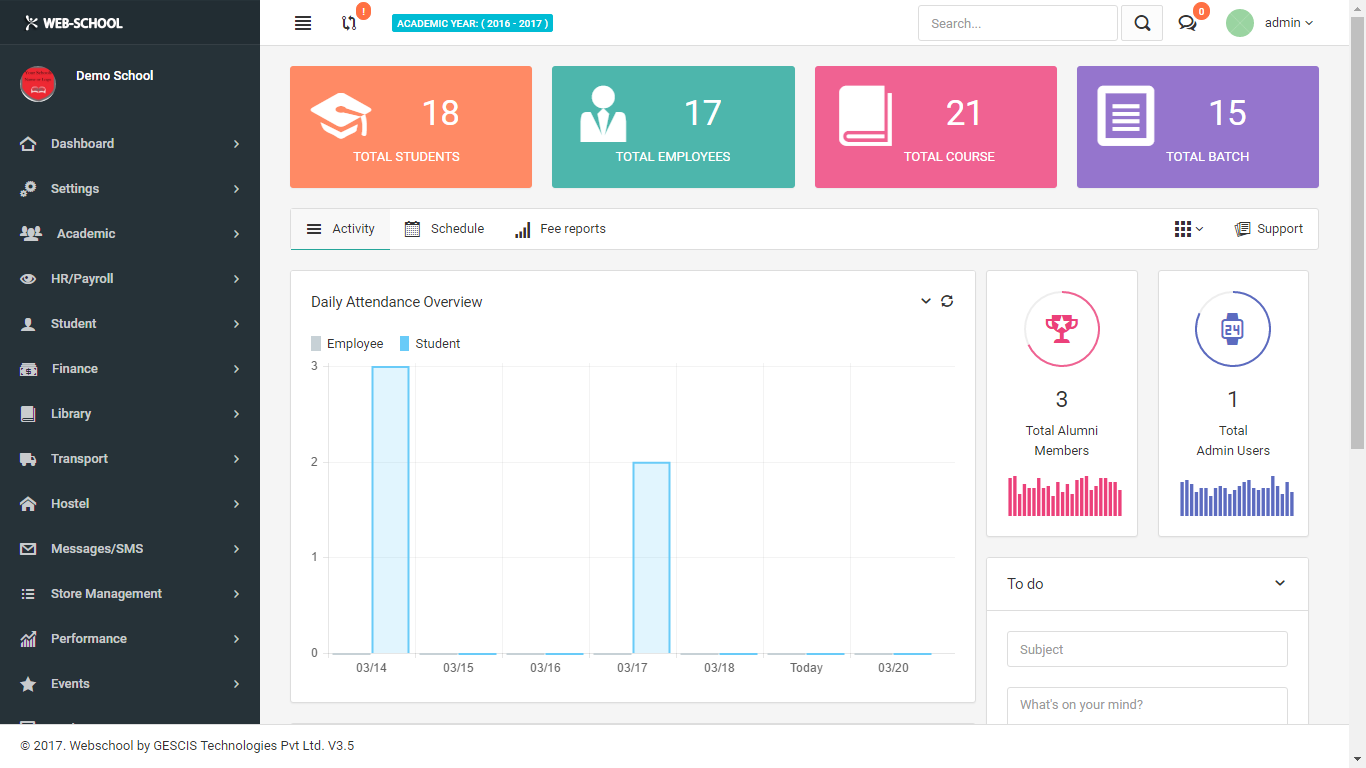Image resolution: width=1366 pixels, height=768 pixels.
Task: Toggle Student series in chart legend
Action: pos(430,344)
